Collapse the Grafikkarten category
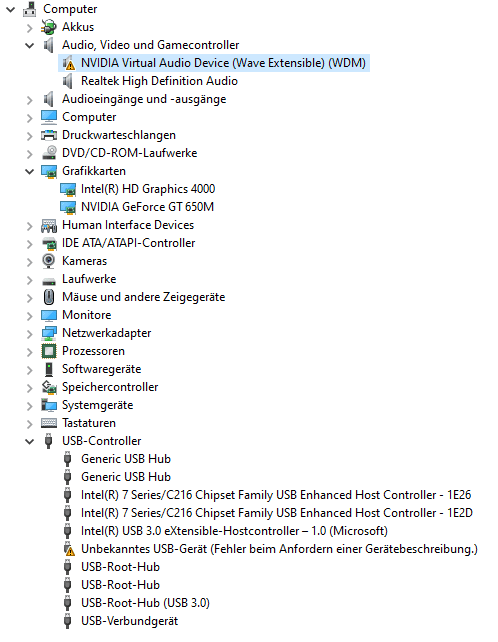The image size is (498, 642). tap(29, 171)
